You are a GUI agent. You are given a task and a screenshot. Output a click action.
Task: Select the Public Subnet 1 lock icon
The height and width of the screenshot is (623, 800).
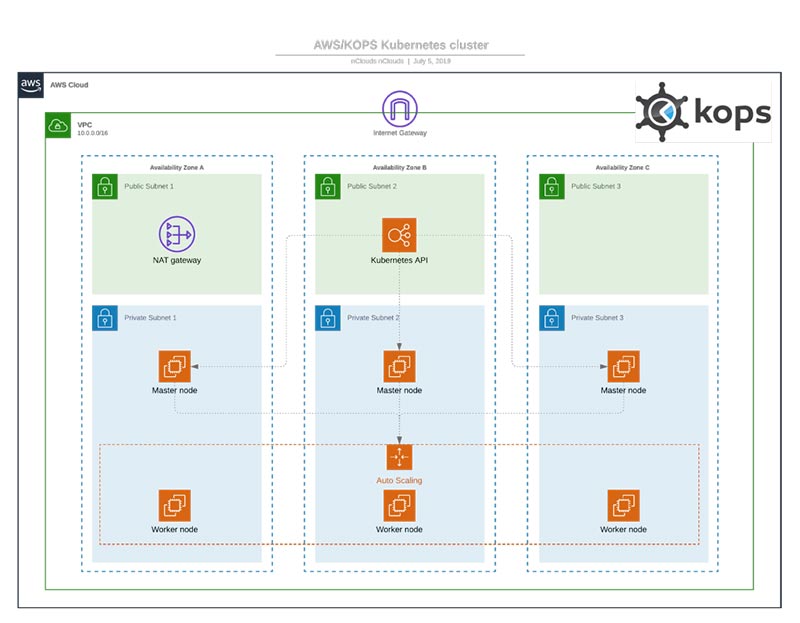(105, 187)
